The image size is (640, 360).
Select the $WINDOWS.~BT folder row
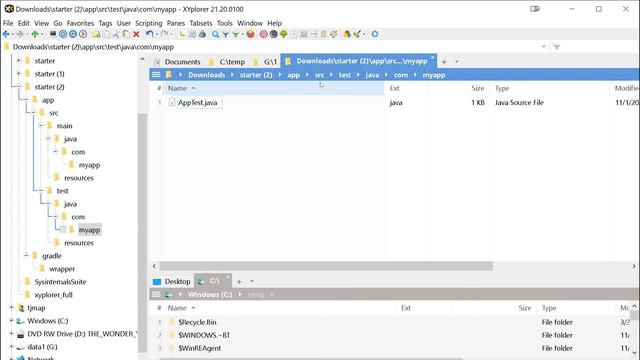coord(204,335)
